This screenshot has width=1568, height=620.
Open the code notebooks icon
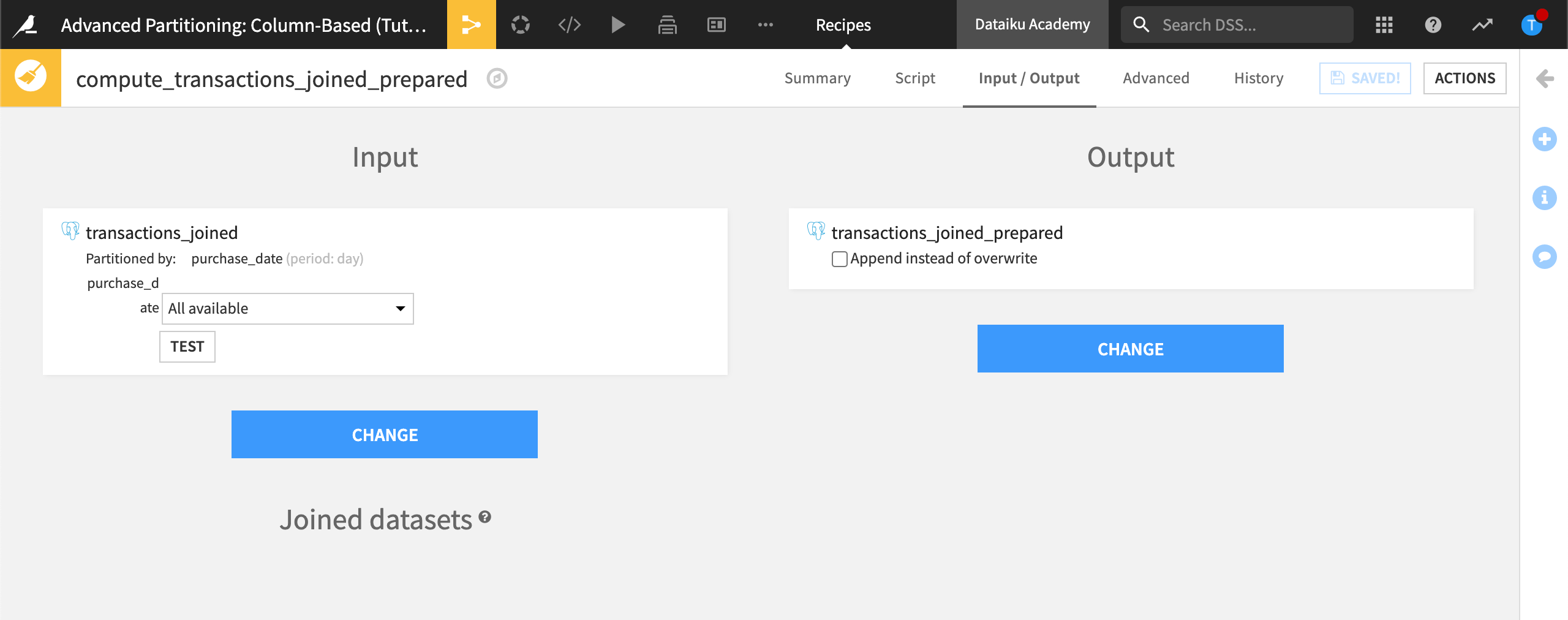[x=569, y=25]
